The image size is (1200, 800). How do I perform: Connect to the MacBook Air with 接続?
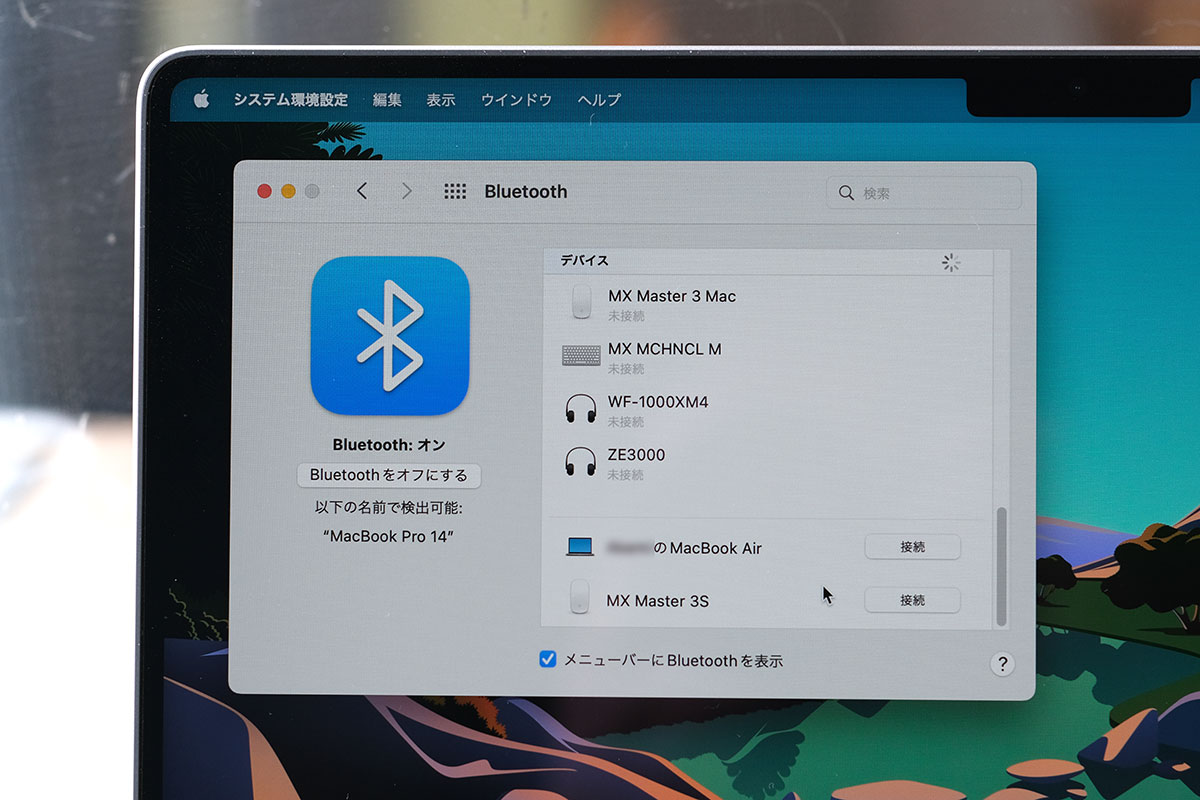point(912,547)
